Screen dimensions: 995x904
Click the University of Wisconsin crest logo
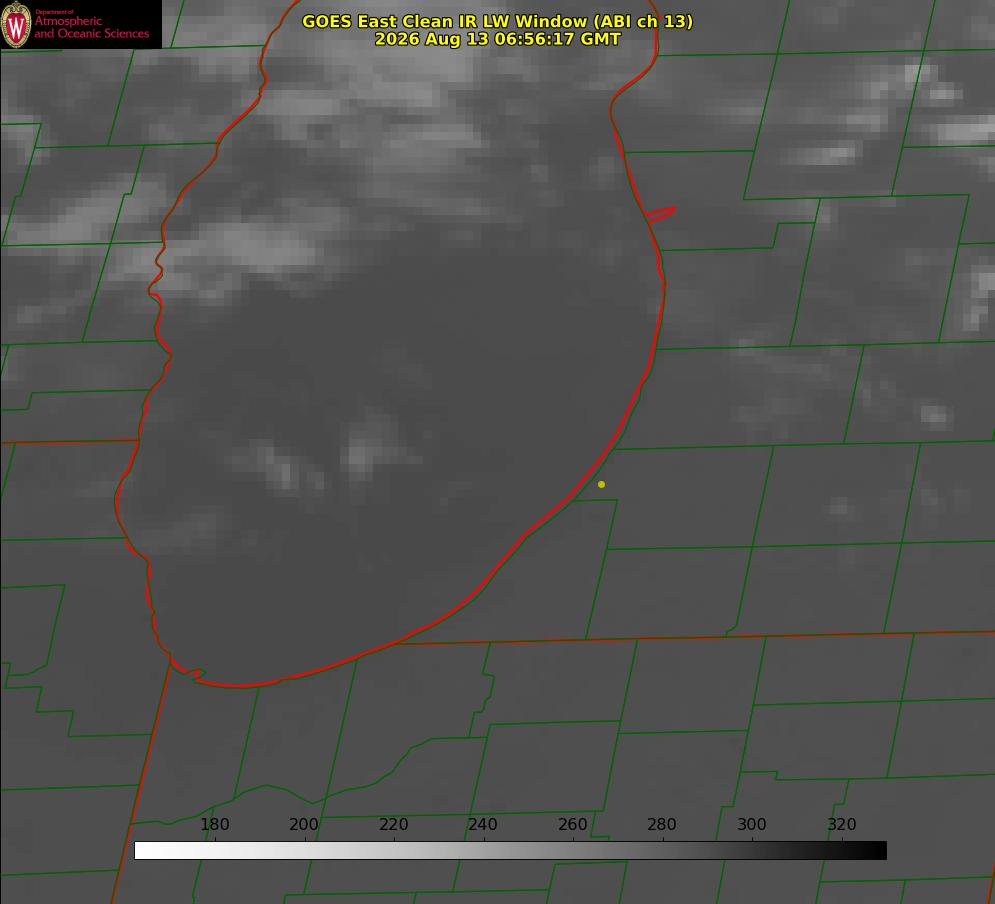16,24
